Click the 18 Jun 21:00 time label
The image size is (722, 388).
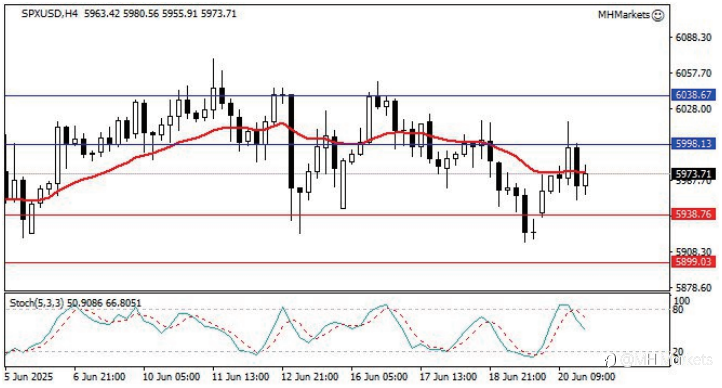pos(517,377)
